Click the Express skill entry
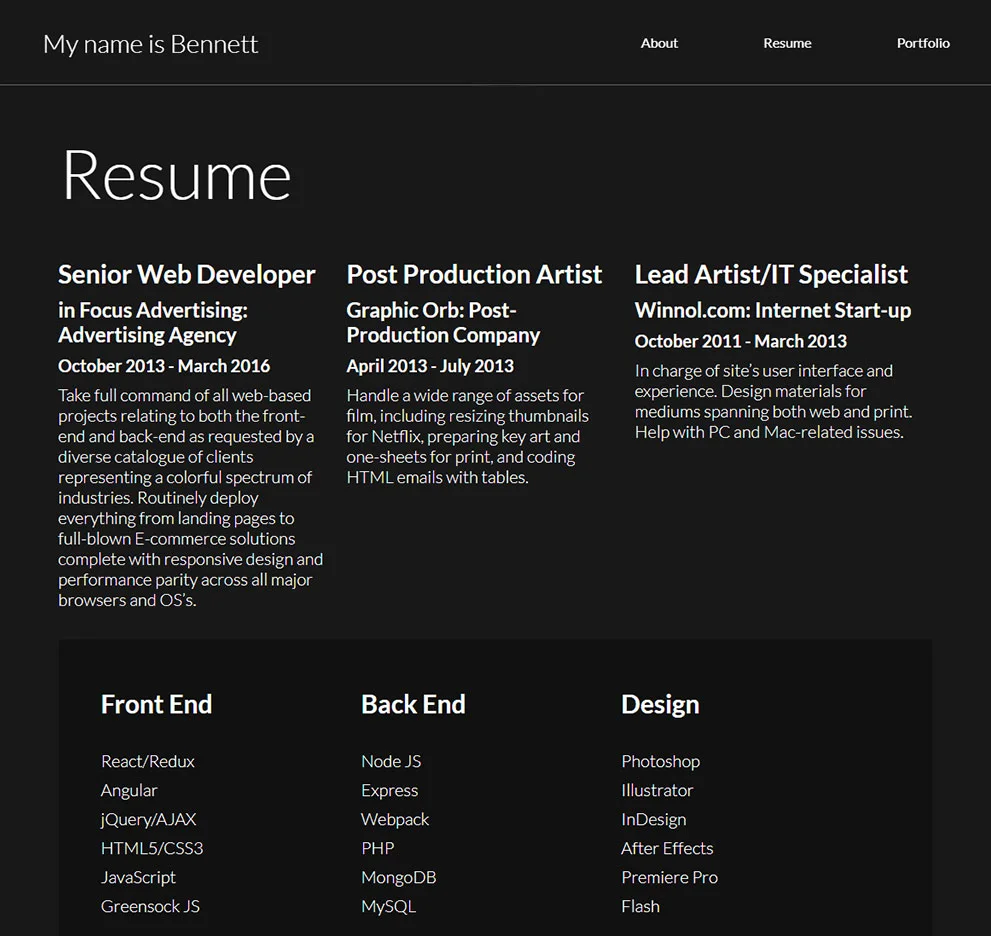The width and height of the screenshot is (991, 936). coord(389,790)
